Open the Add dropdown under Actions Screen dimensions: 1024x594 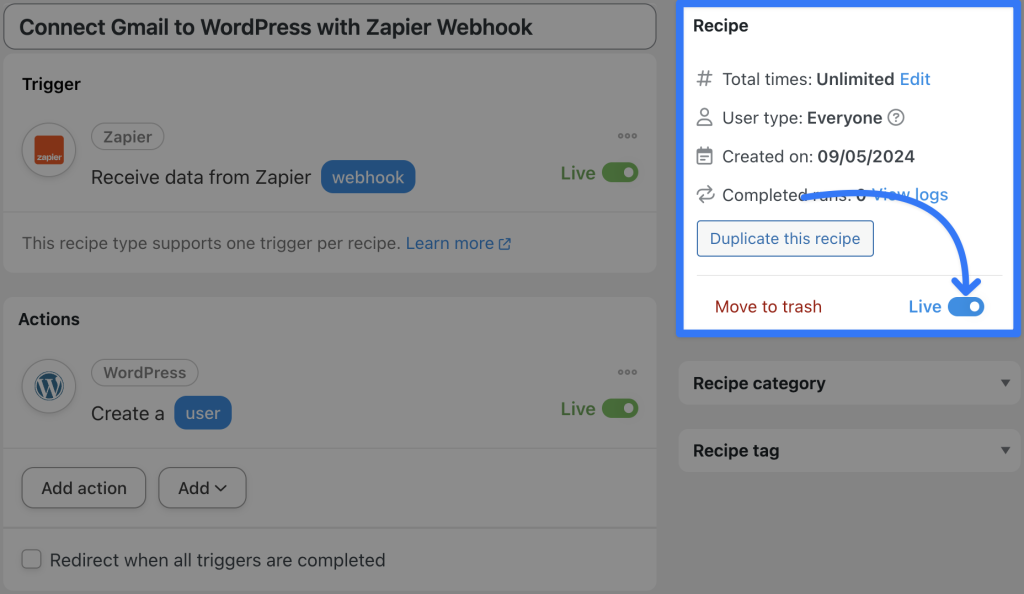click(x=202, y=488)
